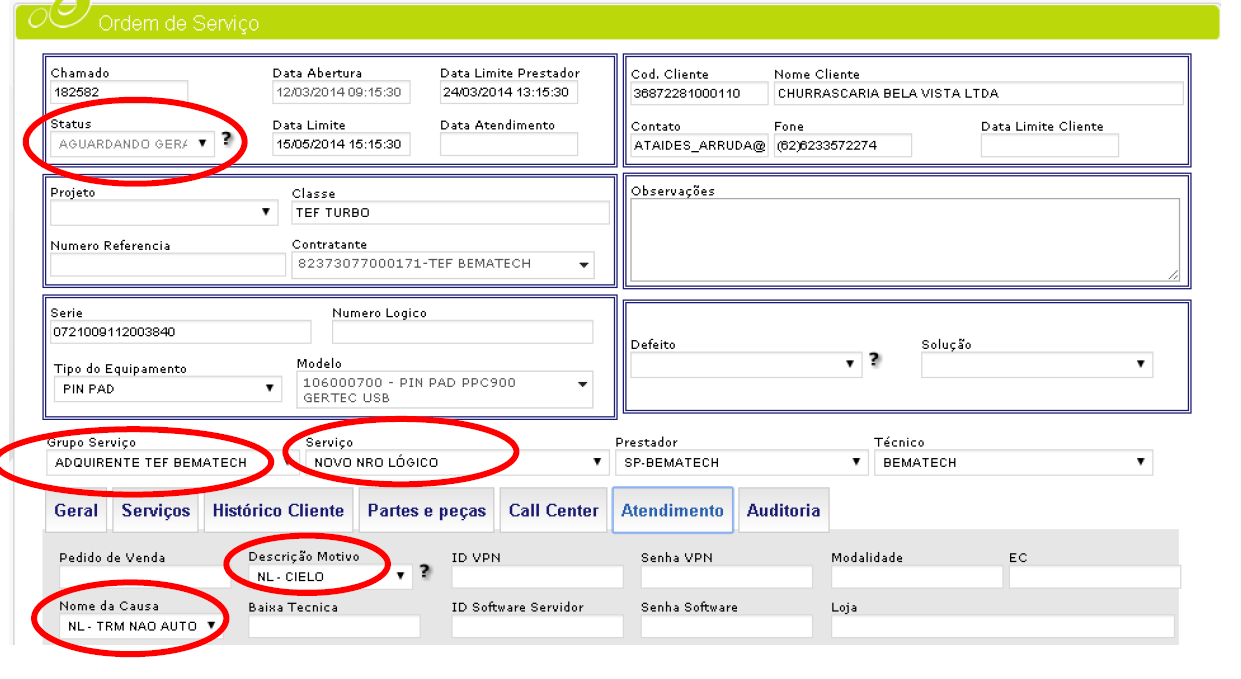Click the help icon beside Descrição Motivo
Screen dimensions: 1241x679
click(x=425, y=572)
